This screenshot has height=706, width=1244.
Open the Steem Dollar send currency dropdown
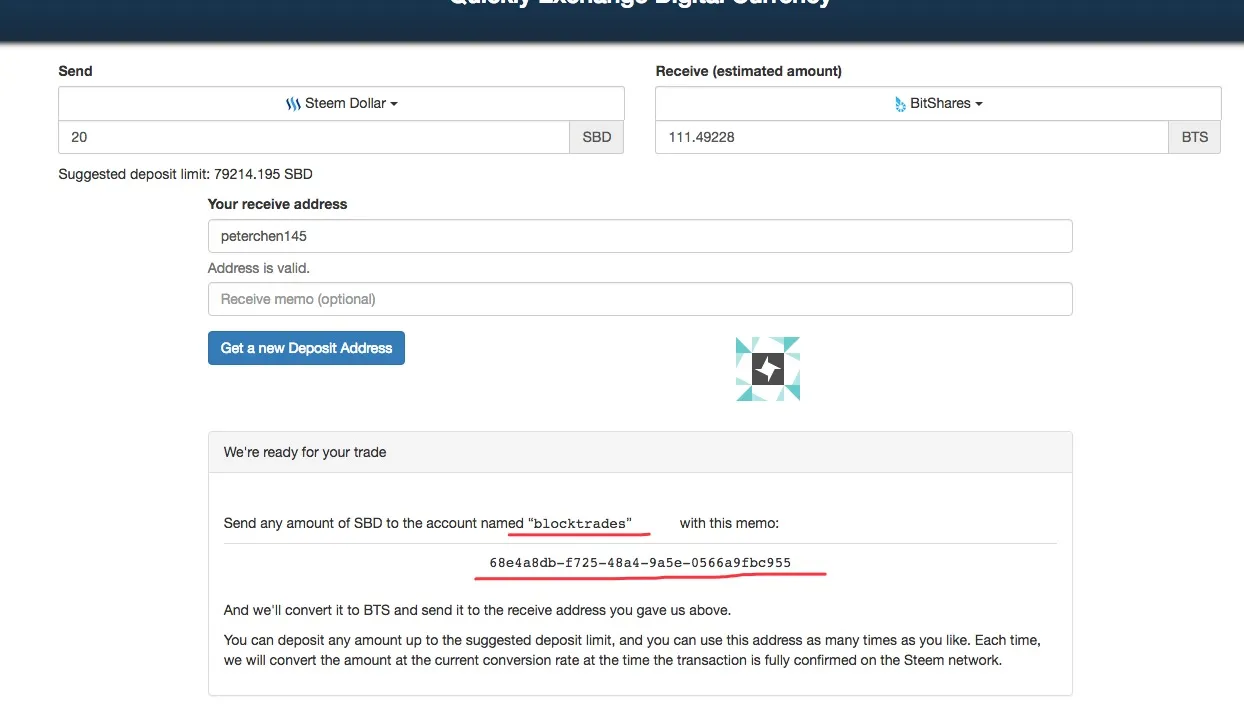[341, 103]
